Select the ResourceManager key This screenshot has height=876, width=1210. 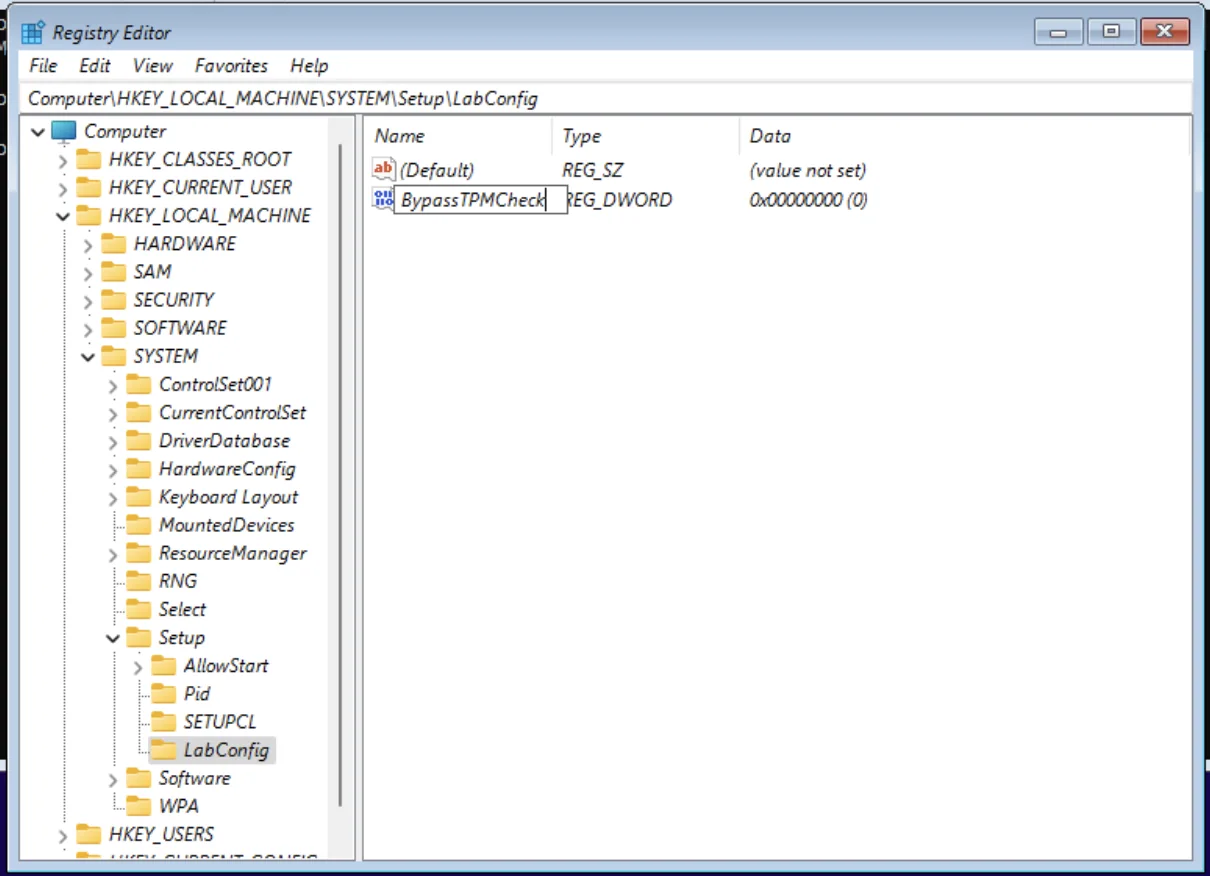pos(232,553)
